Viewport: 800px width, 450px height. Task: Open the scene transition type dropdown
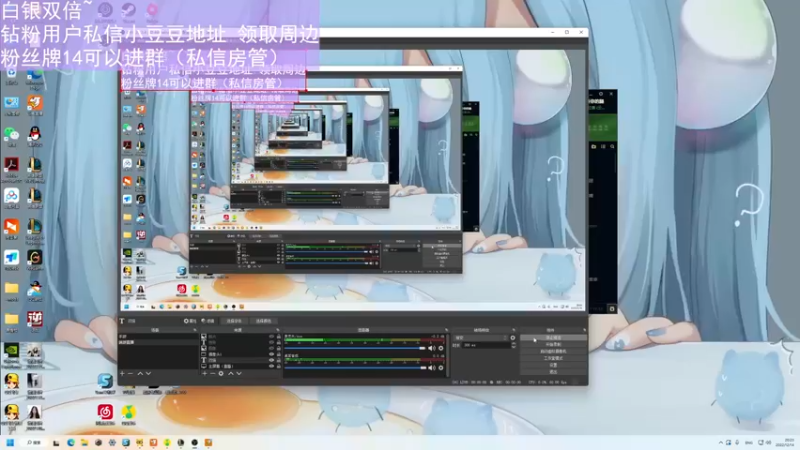481,338
